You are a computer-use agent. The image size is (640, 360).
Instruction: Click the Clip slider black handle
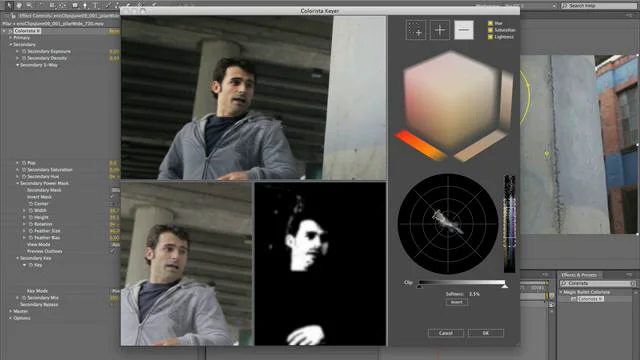420,287
